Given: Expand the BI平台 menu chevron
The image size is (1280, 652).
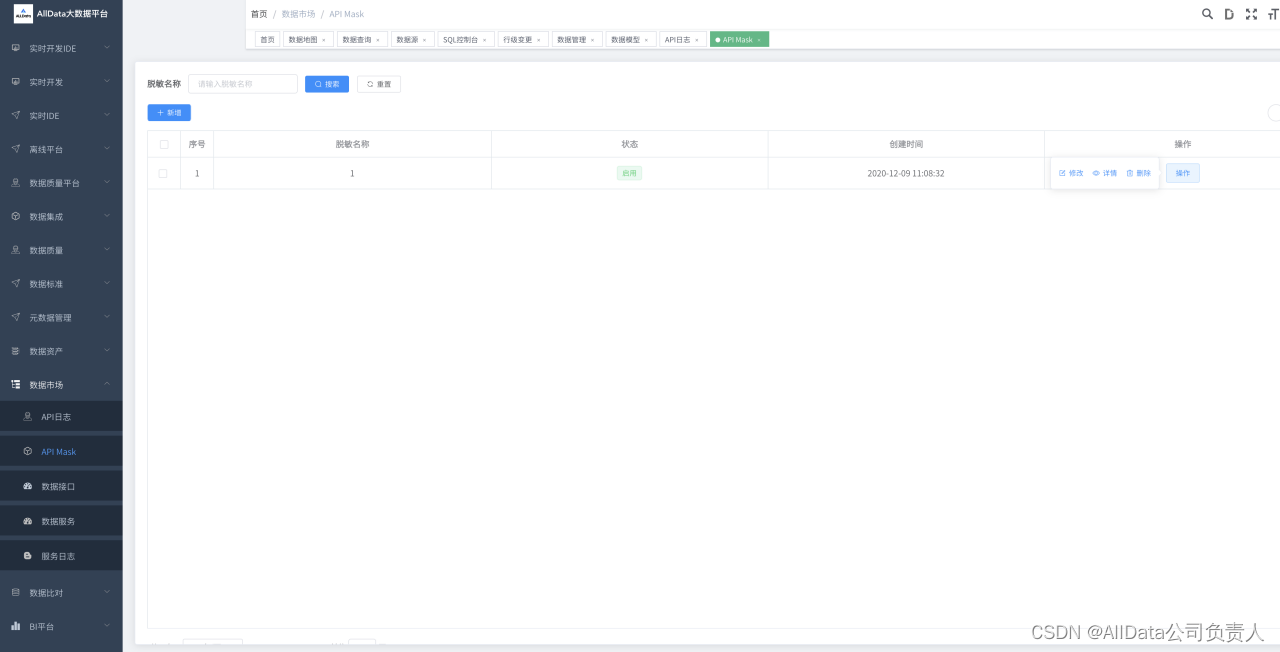Looking at the screenshot, I should [x=107, y=626].
